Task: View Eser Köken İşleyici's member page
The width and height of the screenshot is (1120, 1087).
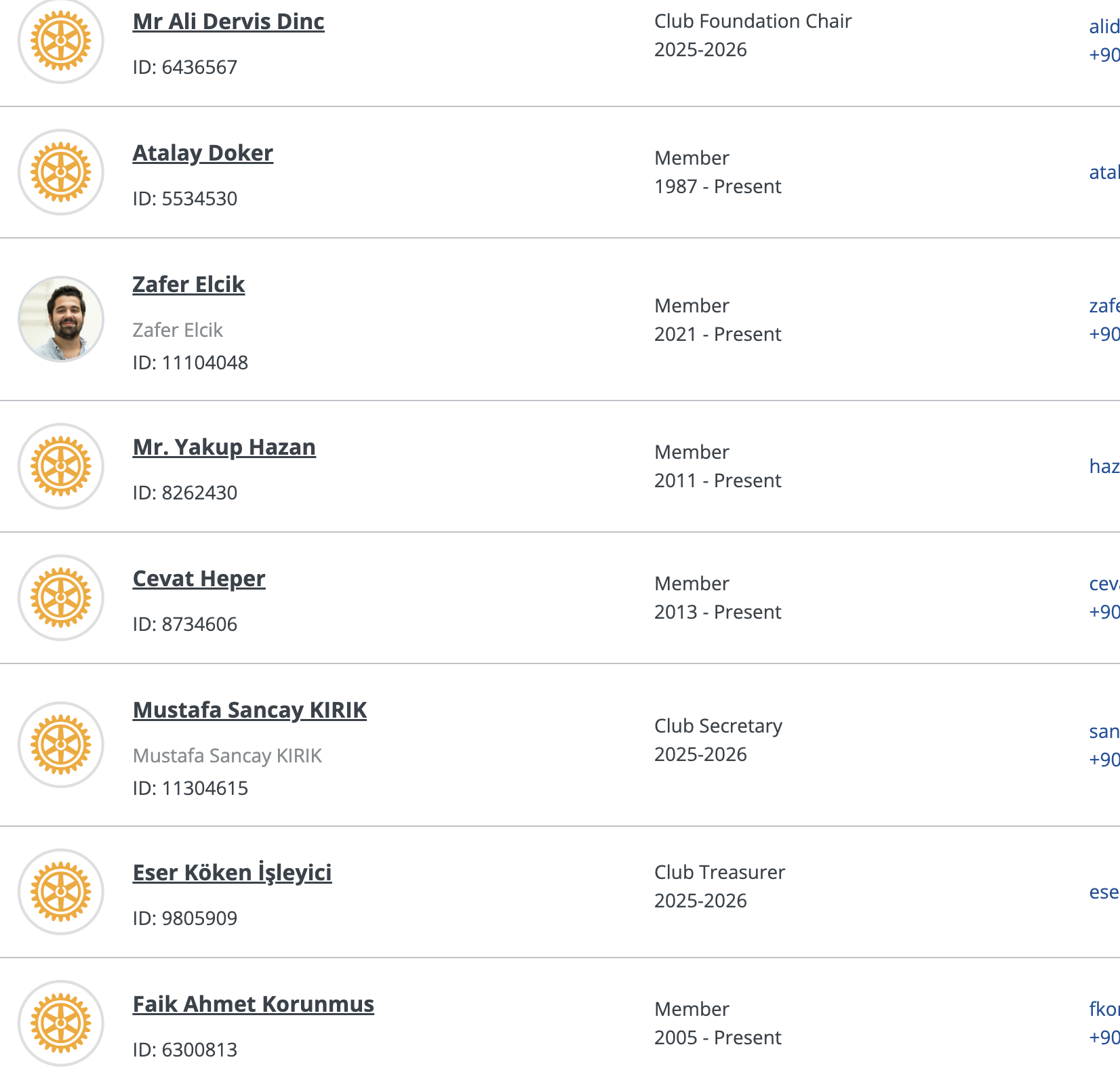Action: pos(232,873)
